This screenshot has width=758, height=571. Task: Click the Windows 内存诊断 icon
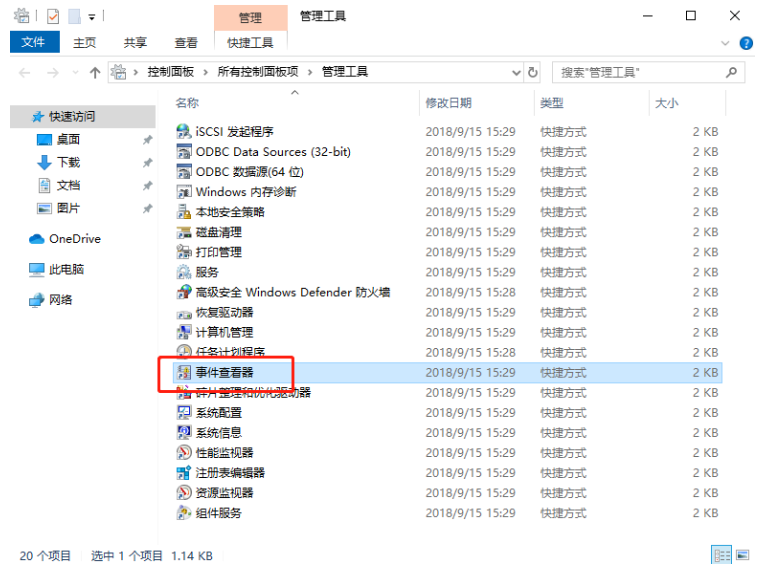click(x=184, y=192)
